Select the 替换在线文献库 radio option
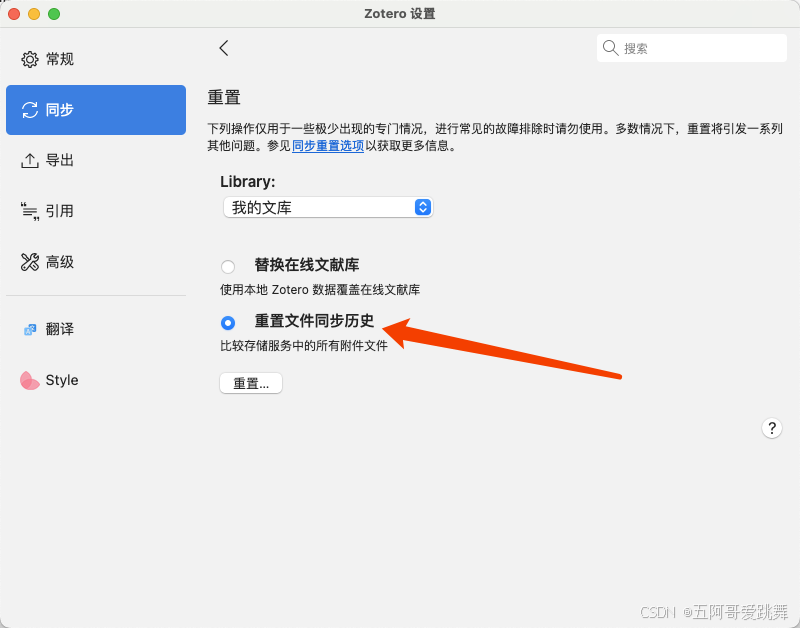The width and height of the screenshot is (800, 628). [x=228, y=266]
